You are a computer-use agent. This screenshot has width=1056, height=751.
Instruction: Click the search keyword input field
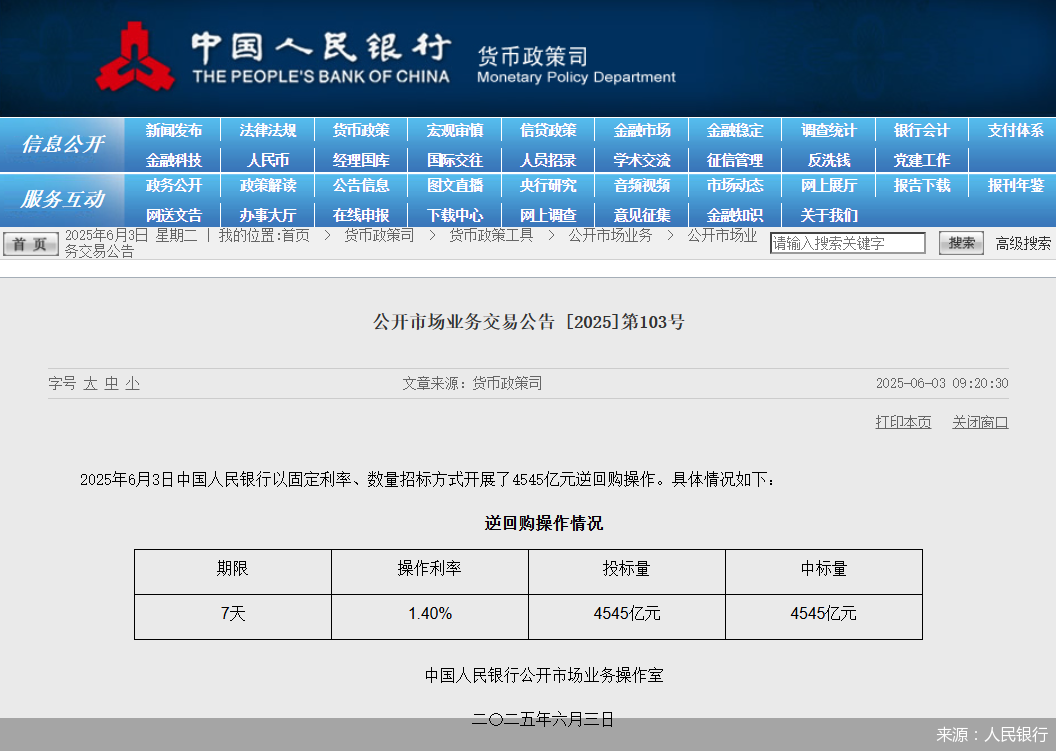click(847, 243)
